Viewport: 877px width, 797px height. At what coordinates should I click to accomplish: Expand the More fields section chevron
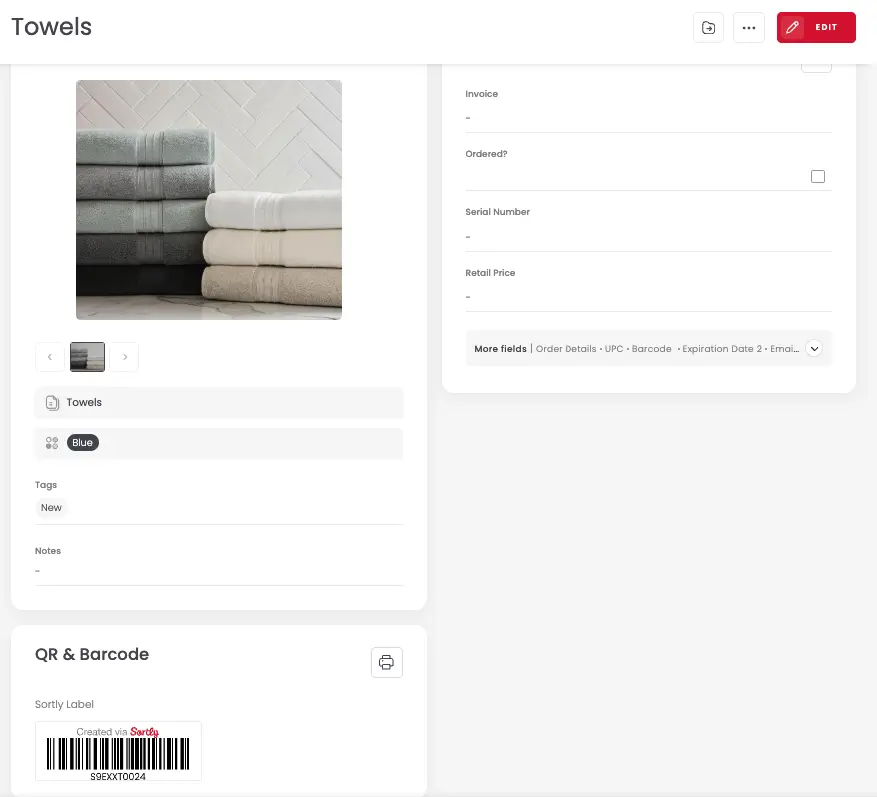pyautogui.click(x=814, y=349)
